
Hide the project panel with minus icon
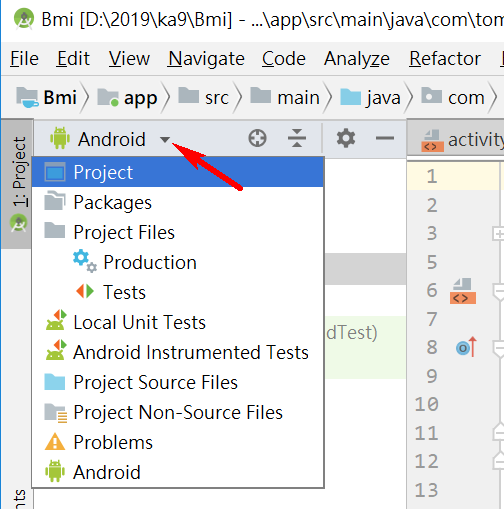tap(385, 138)
